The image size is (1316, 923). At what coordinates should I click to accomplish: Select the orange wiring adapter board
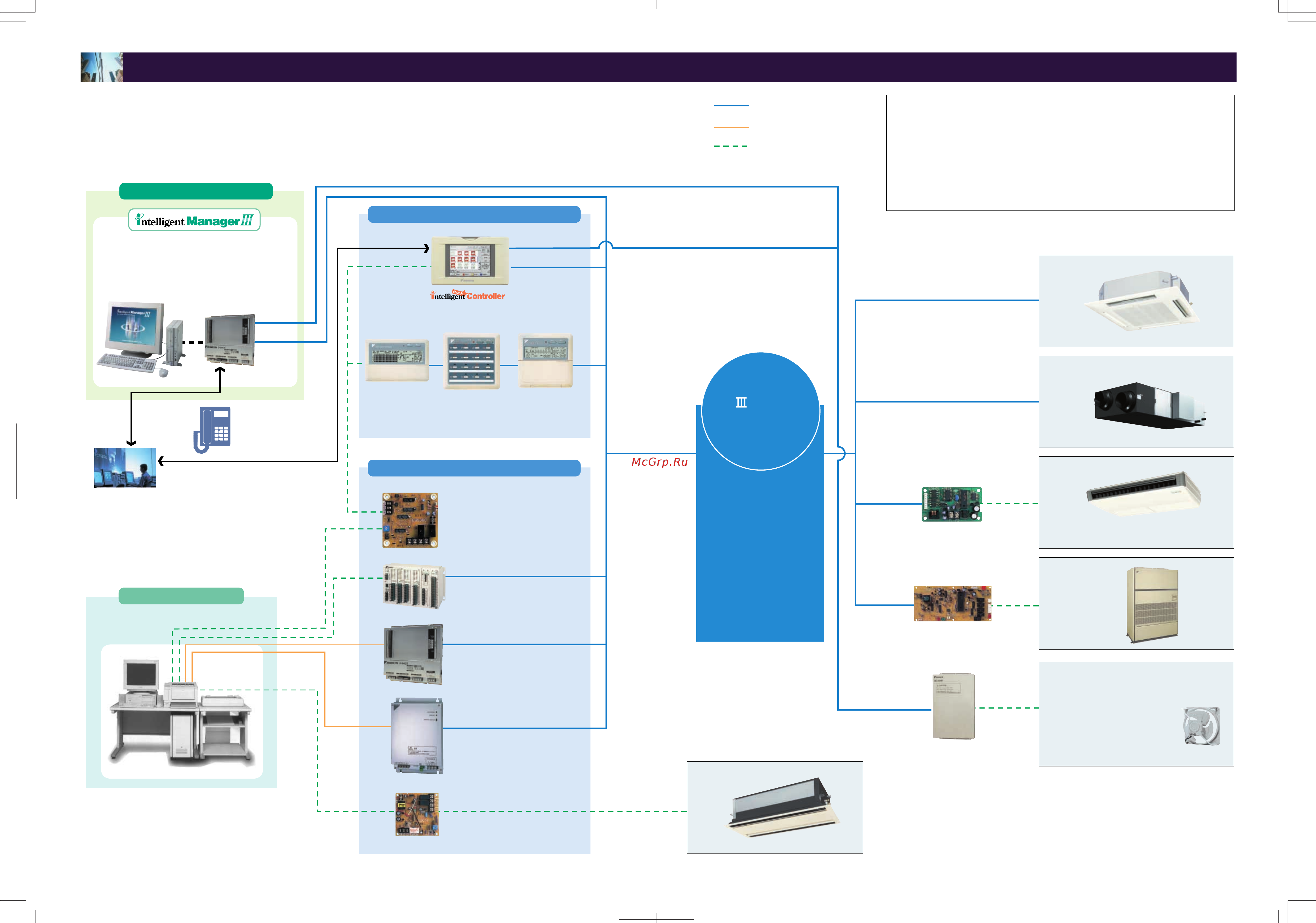click(953, 603)
